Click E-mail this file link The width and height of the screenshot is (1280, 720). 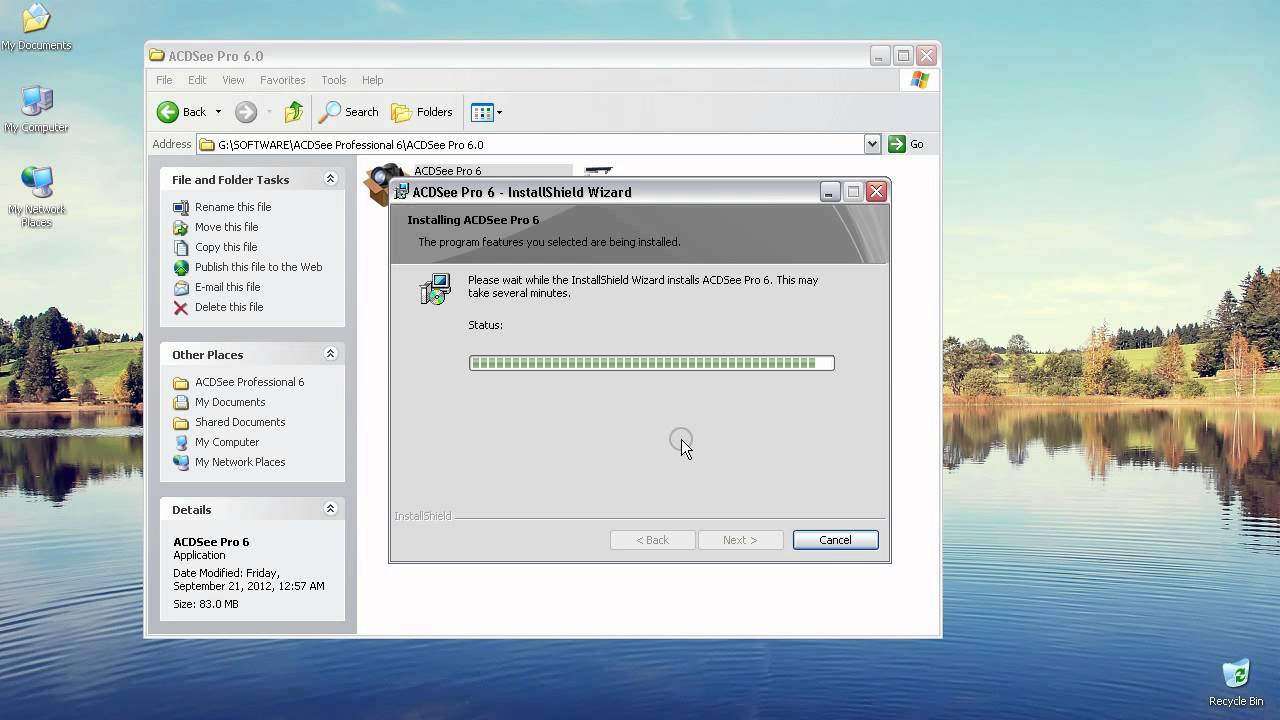tap(227, 287)
